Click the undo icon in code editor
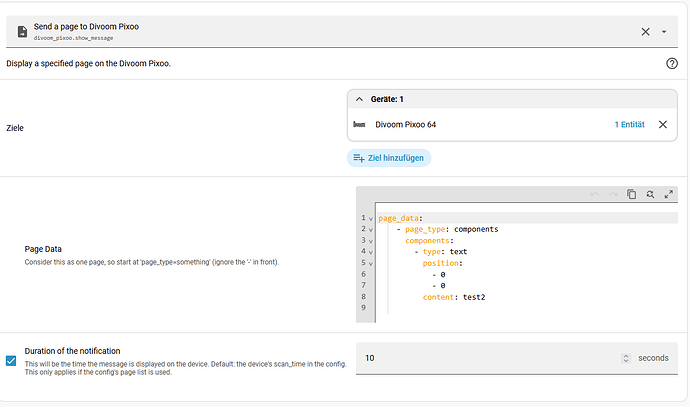Viewport: 690px width, 407px height. (595, 194)
